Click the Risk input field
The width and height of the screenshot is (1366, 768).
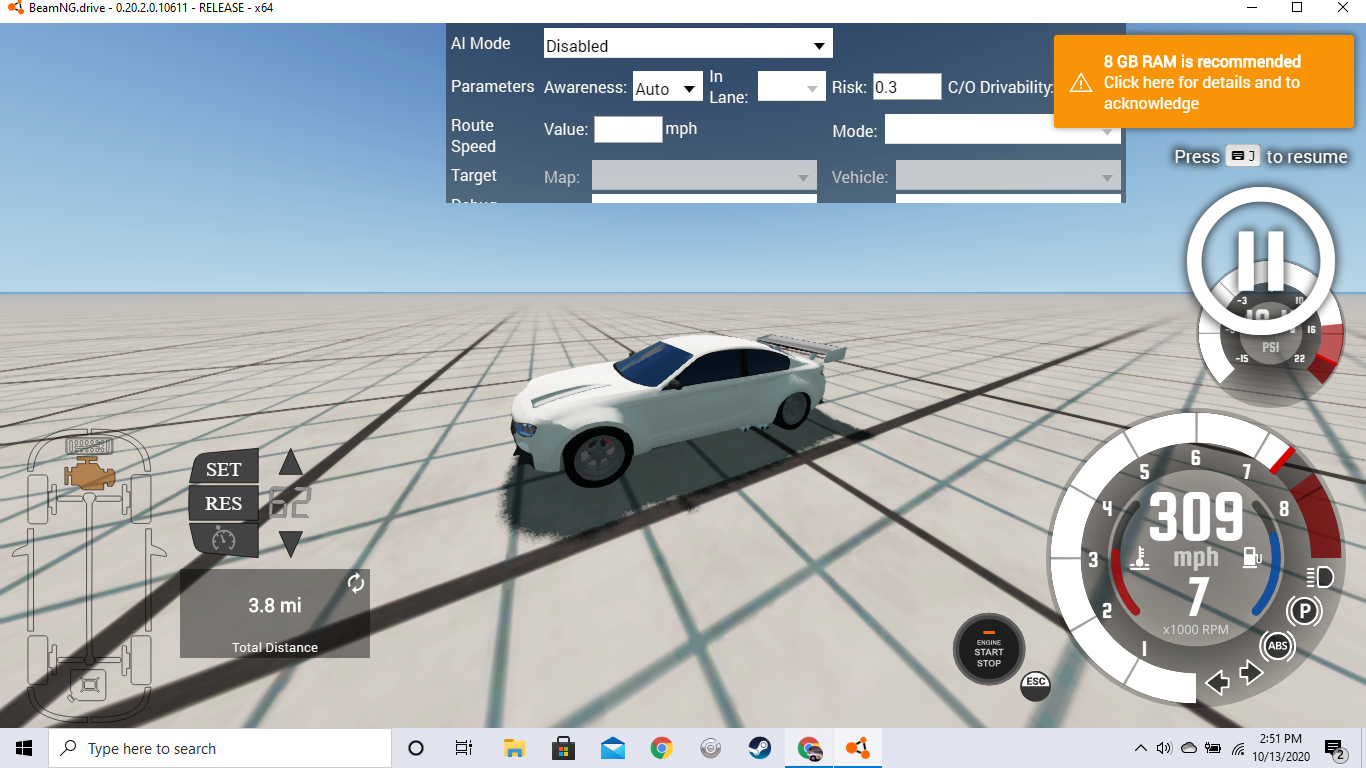tap(907, 87)
